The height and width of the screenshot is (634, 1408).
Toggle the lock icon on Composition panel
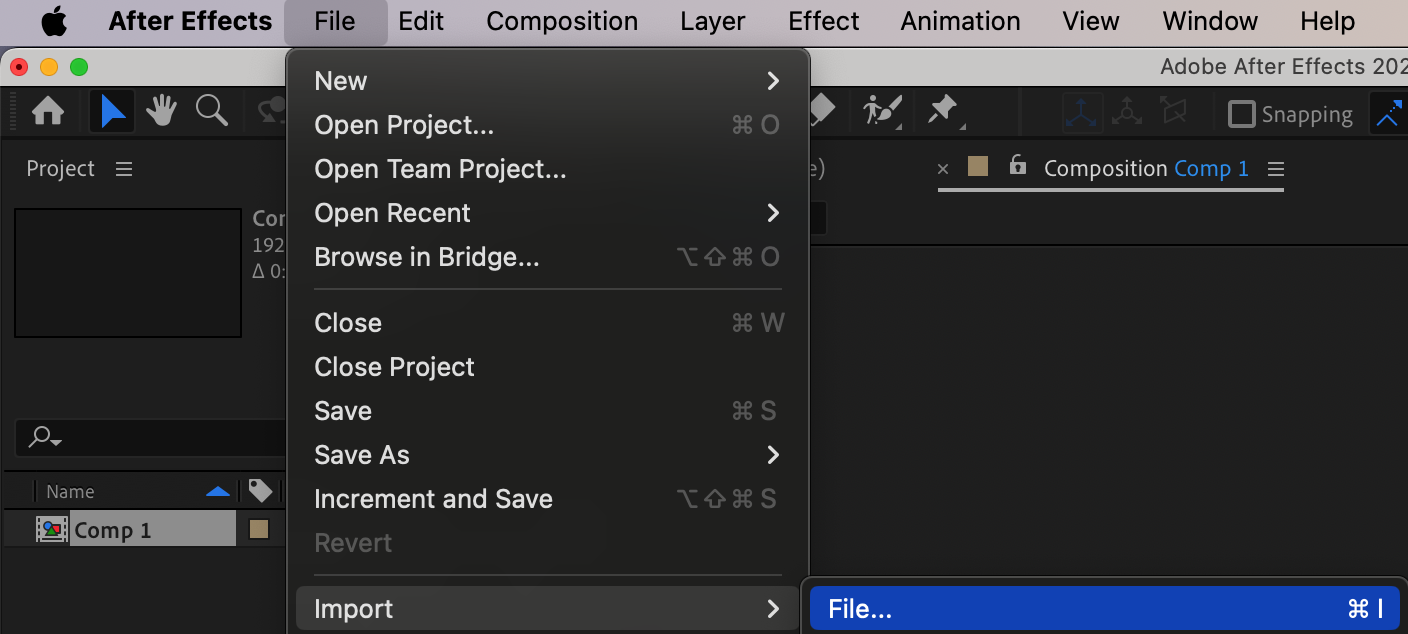click(1018, 165)
